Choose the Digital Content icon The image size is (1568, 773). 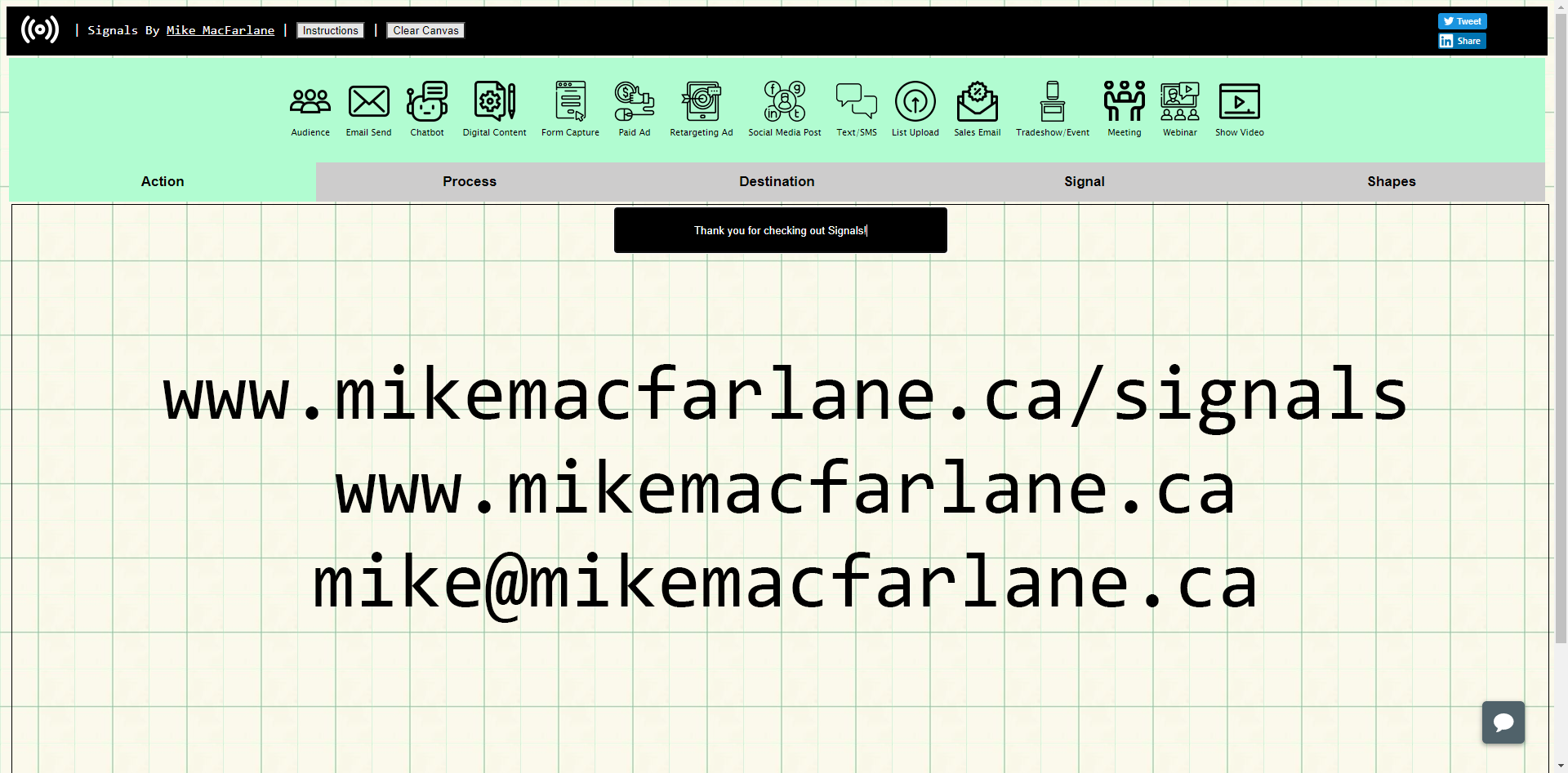click(494, 101)
